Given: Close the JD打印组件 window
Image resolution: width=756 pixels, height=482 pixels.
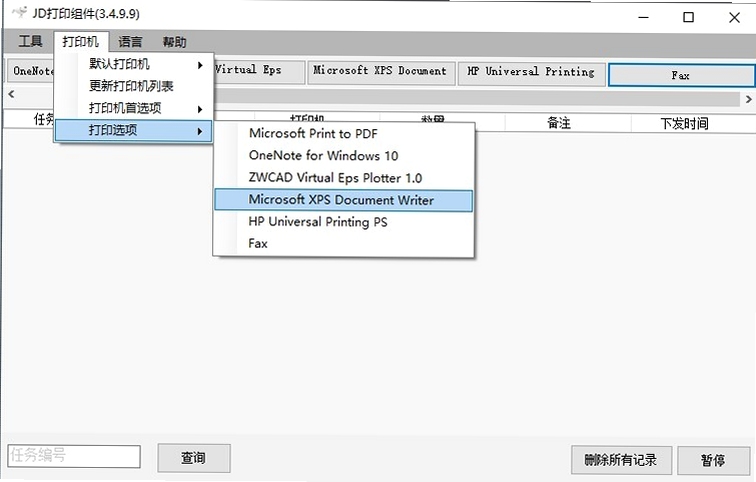Looking at the screenshot, I should (x=734, y=18).
